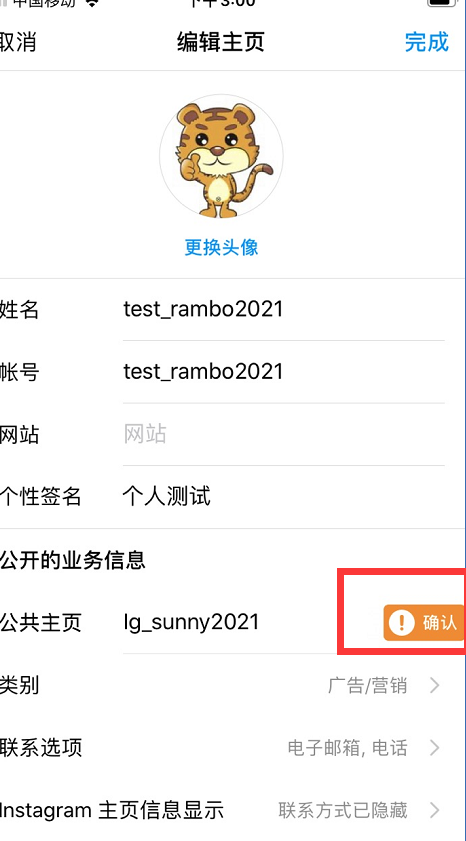Tap the 更换头像 link
The height and width of the screenshot is (841, 466).
tap(221, 247)
